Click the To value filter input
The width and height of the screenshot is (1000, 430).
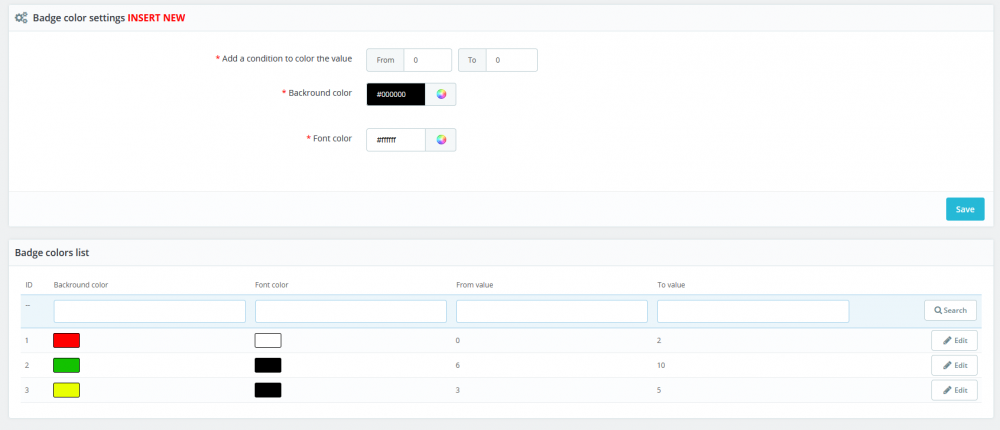(x=753, y=311)
